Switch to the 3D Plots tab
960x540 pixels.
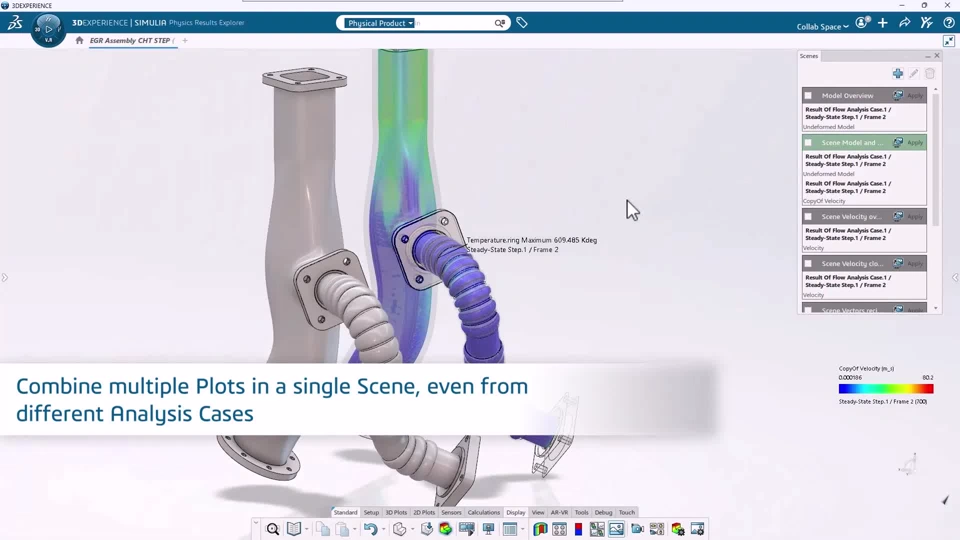[x=396, y=512]
